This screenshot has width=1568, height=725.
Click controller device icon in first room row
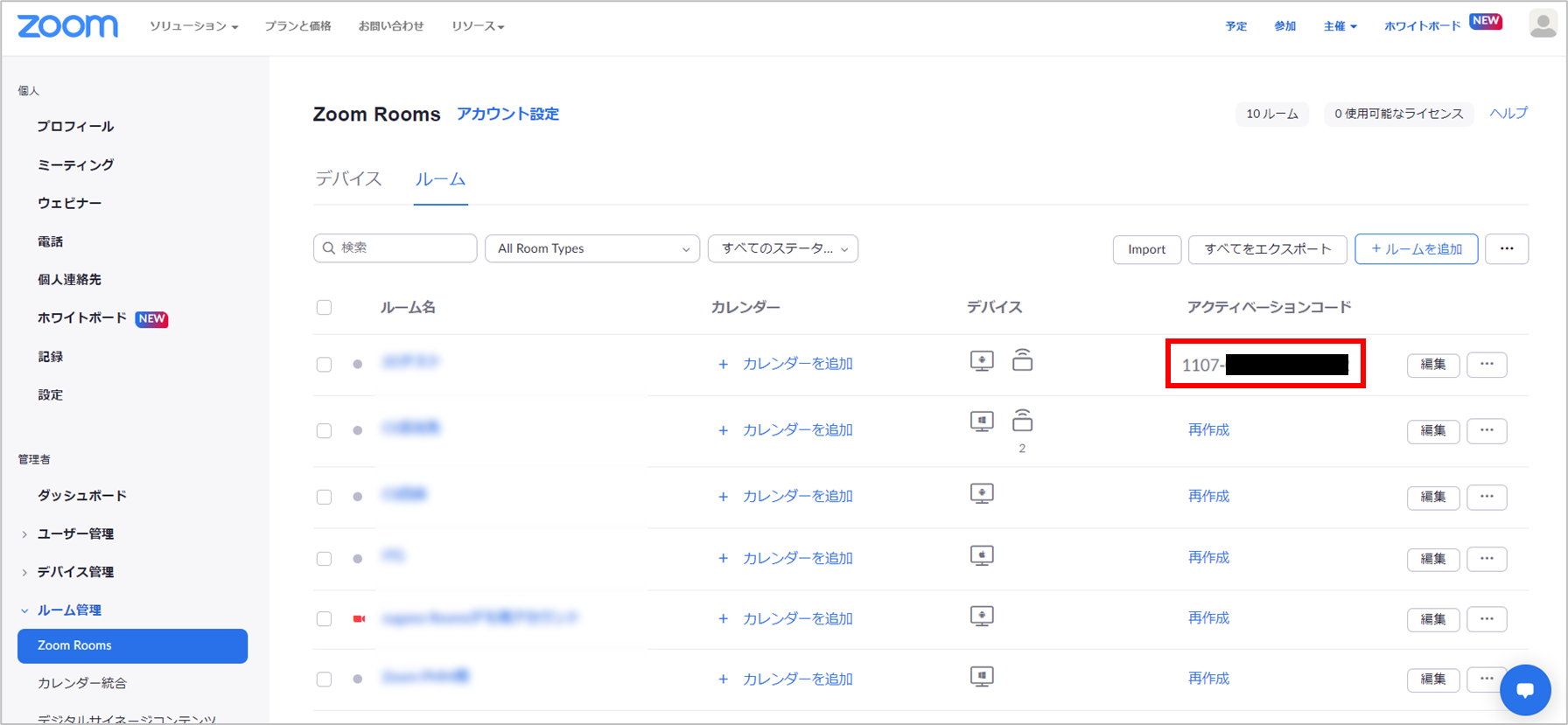[1022, 359]
